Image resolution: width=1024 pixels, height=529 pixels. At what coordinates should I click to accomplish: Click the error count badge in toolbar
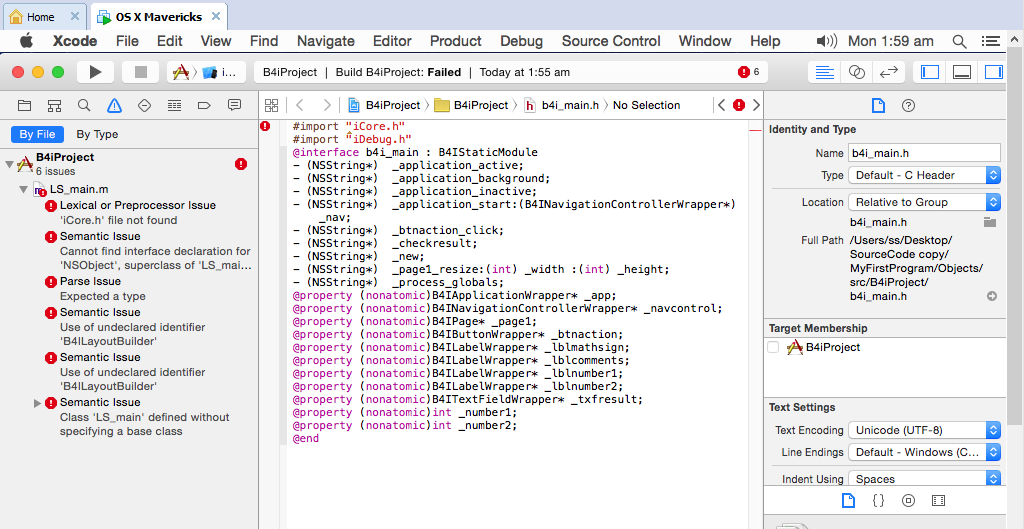click(x=748, y=72)
